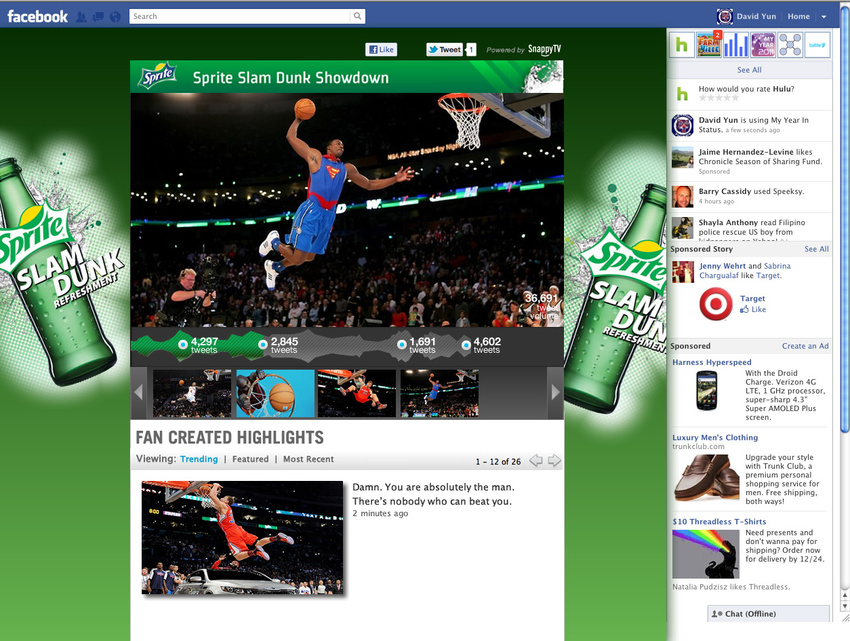Image resolution: width=850 pixels, height=641 pixels.
Task: Click See All under the app icons
Action: click(749, 70)
